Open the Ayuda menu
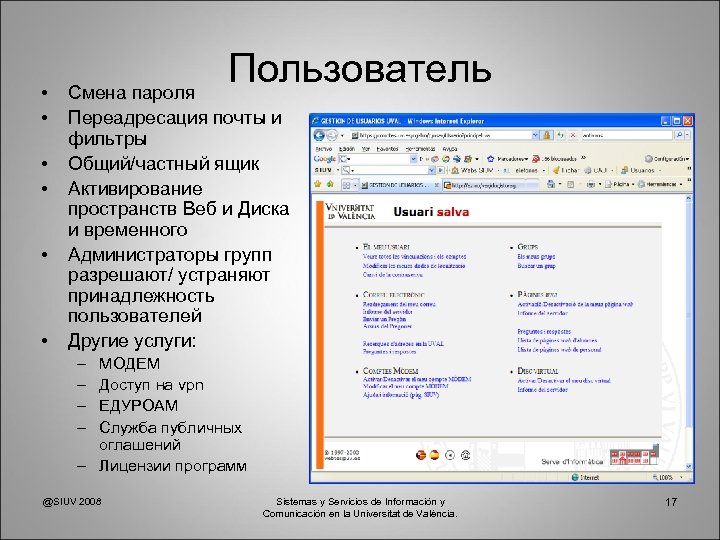The width and height of the screenshot is (720, 540). pyautogui.click(x=450, y=149)
